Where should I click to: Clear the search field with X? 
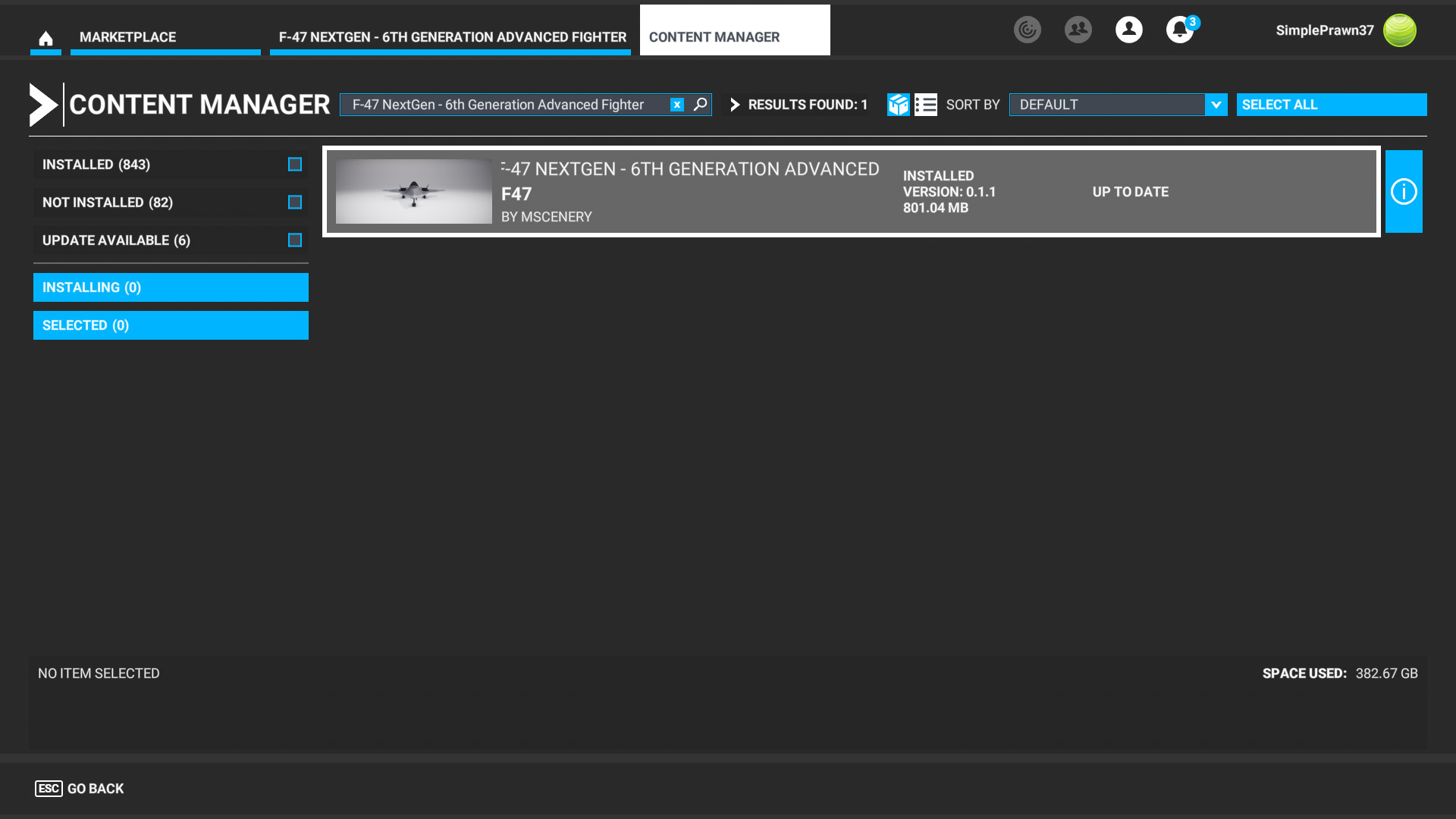tap(677, 105)
